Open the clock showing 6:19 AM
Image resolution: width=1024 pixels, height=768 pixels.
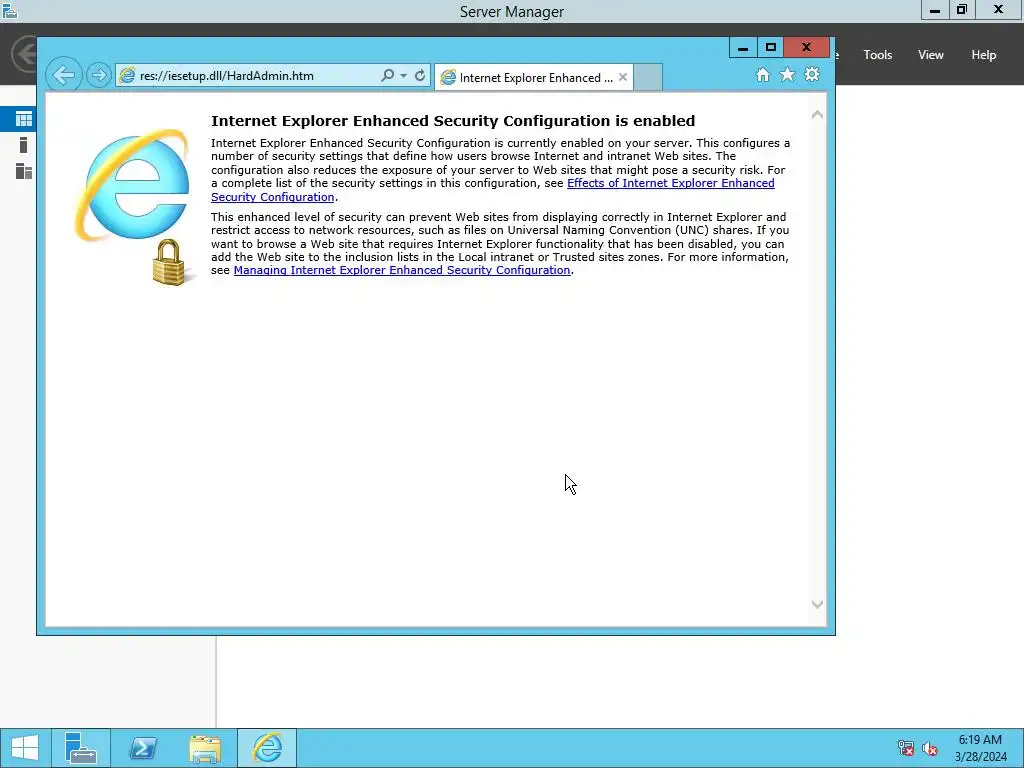[x=980, y=748]
